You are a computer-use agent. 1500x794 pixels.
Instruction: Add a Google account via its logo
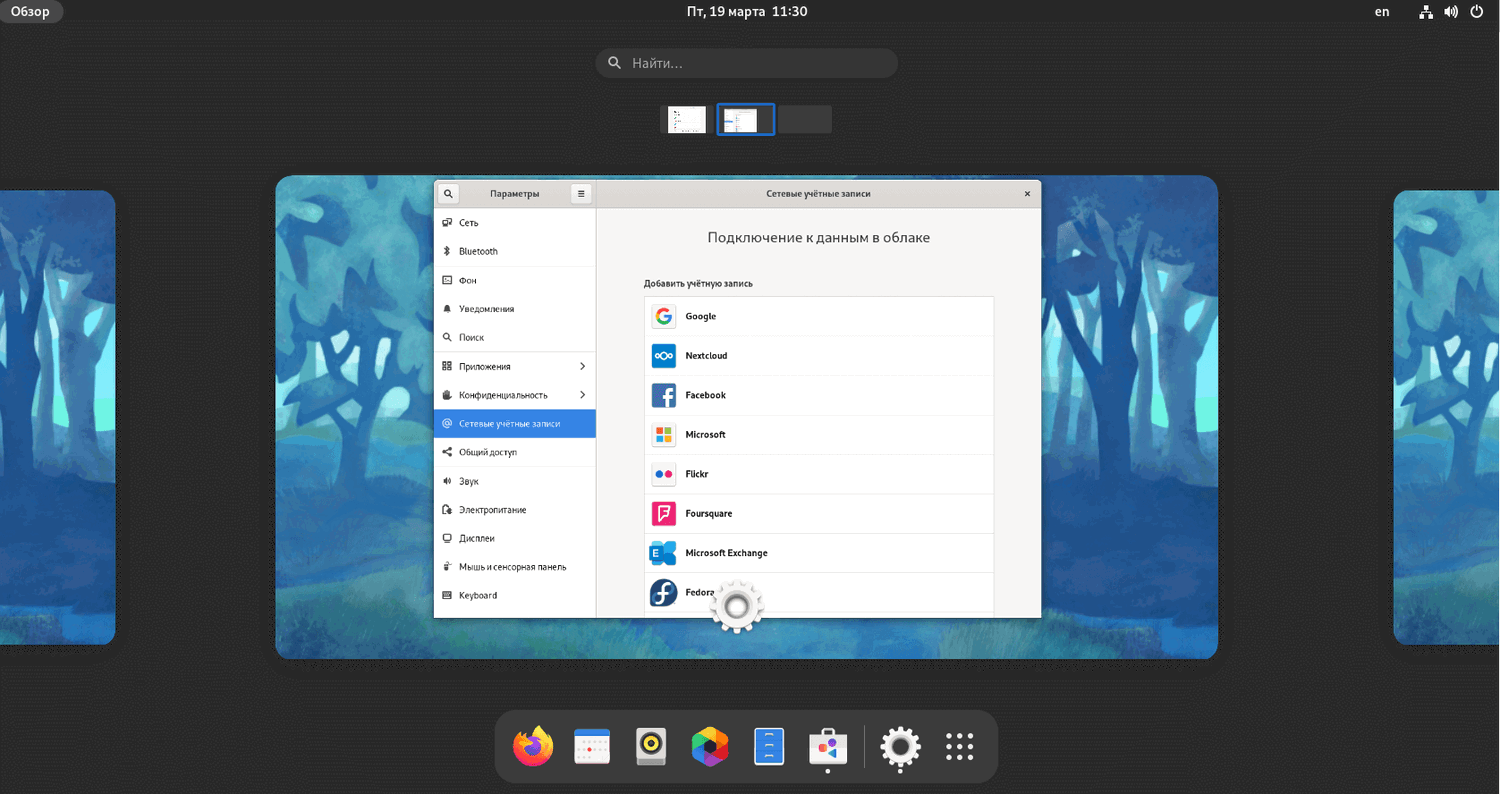click(663, 316)
